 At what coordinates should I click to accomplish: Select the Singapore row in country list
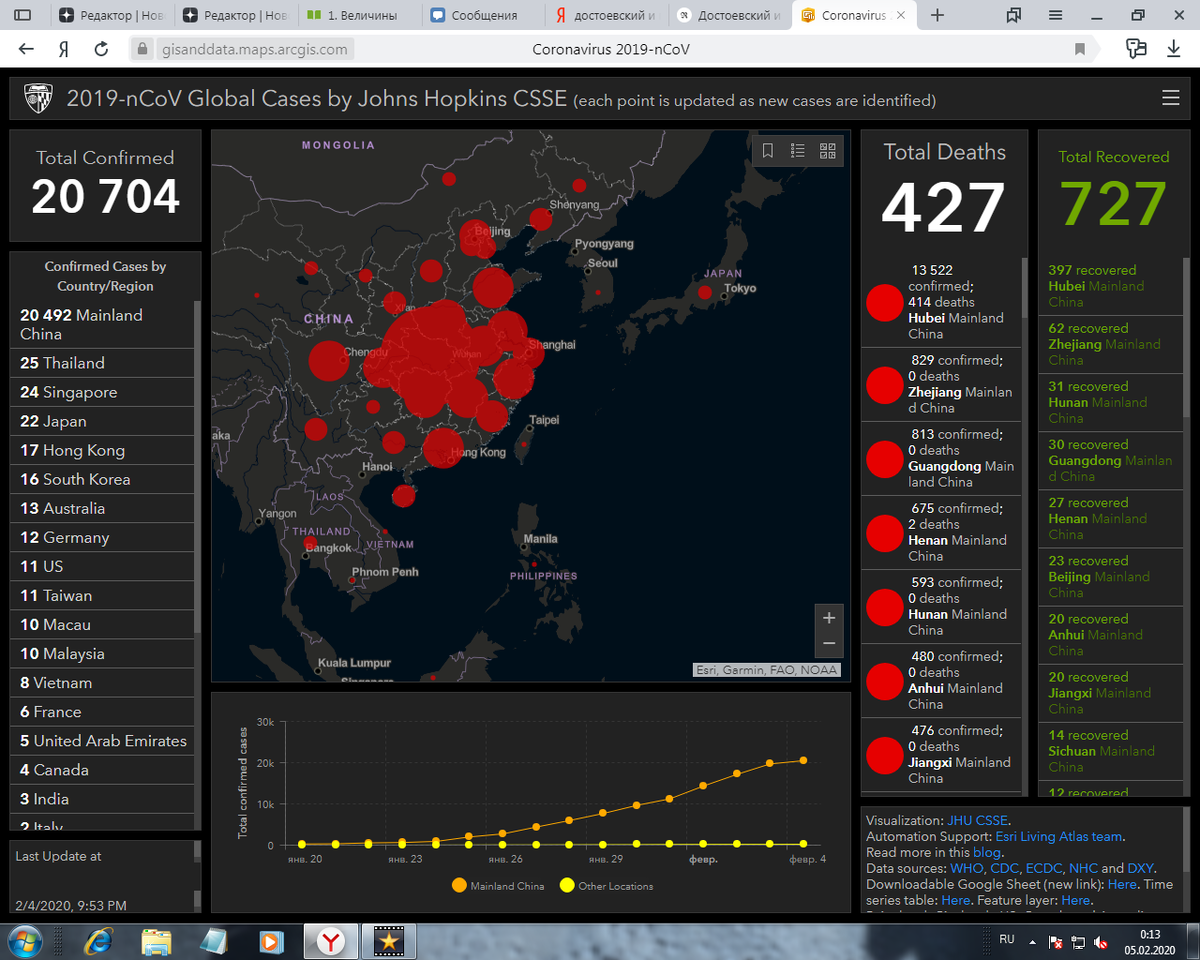pos(102,392)
